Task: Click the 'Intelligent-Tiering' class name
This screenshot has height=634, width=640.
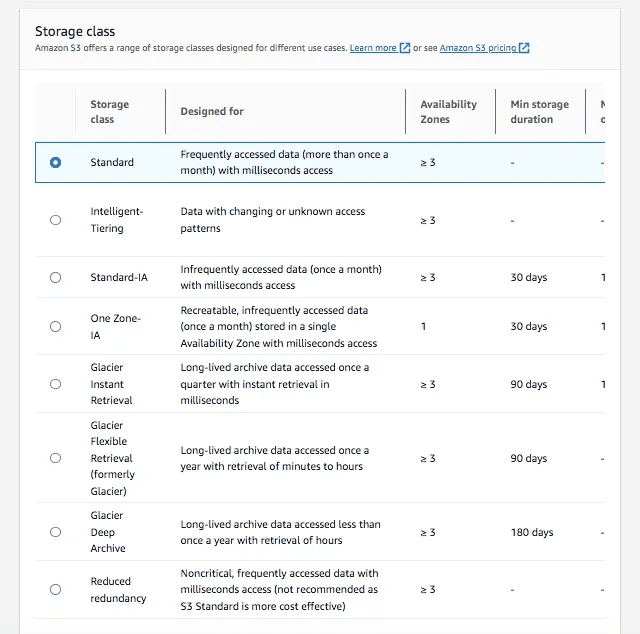Action: click(116, 220)
